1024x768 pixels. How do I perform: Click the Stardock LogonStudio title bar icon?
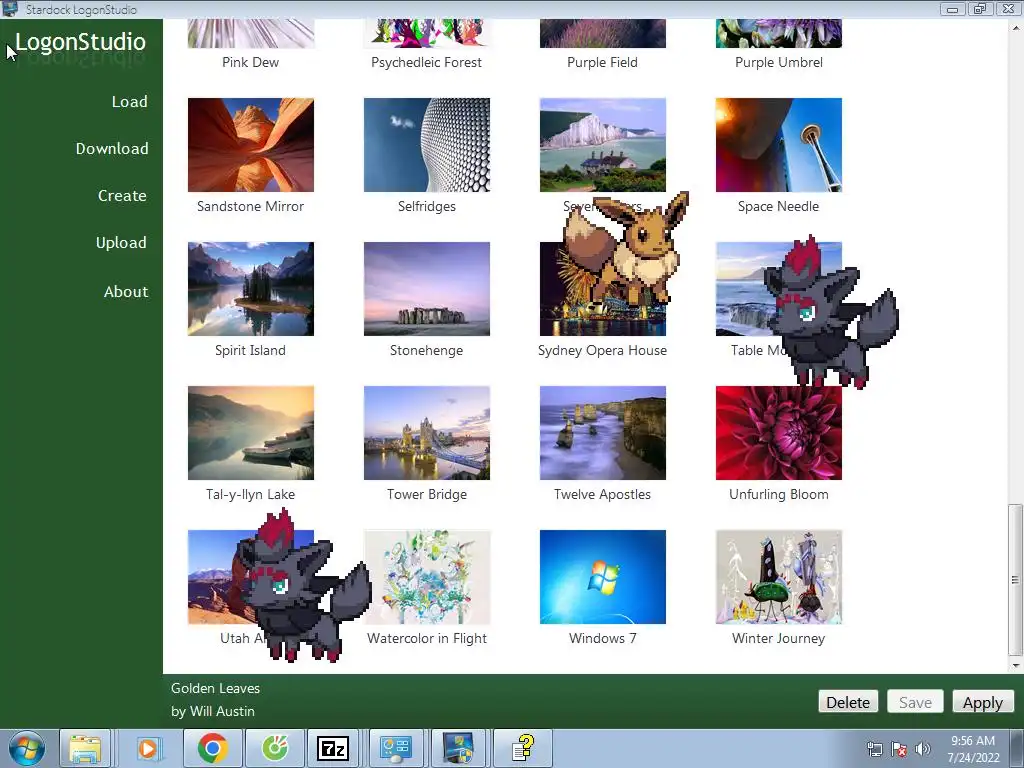point(10,8)
